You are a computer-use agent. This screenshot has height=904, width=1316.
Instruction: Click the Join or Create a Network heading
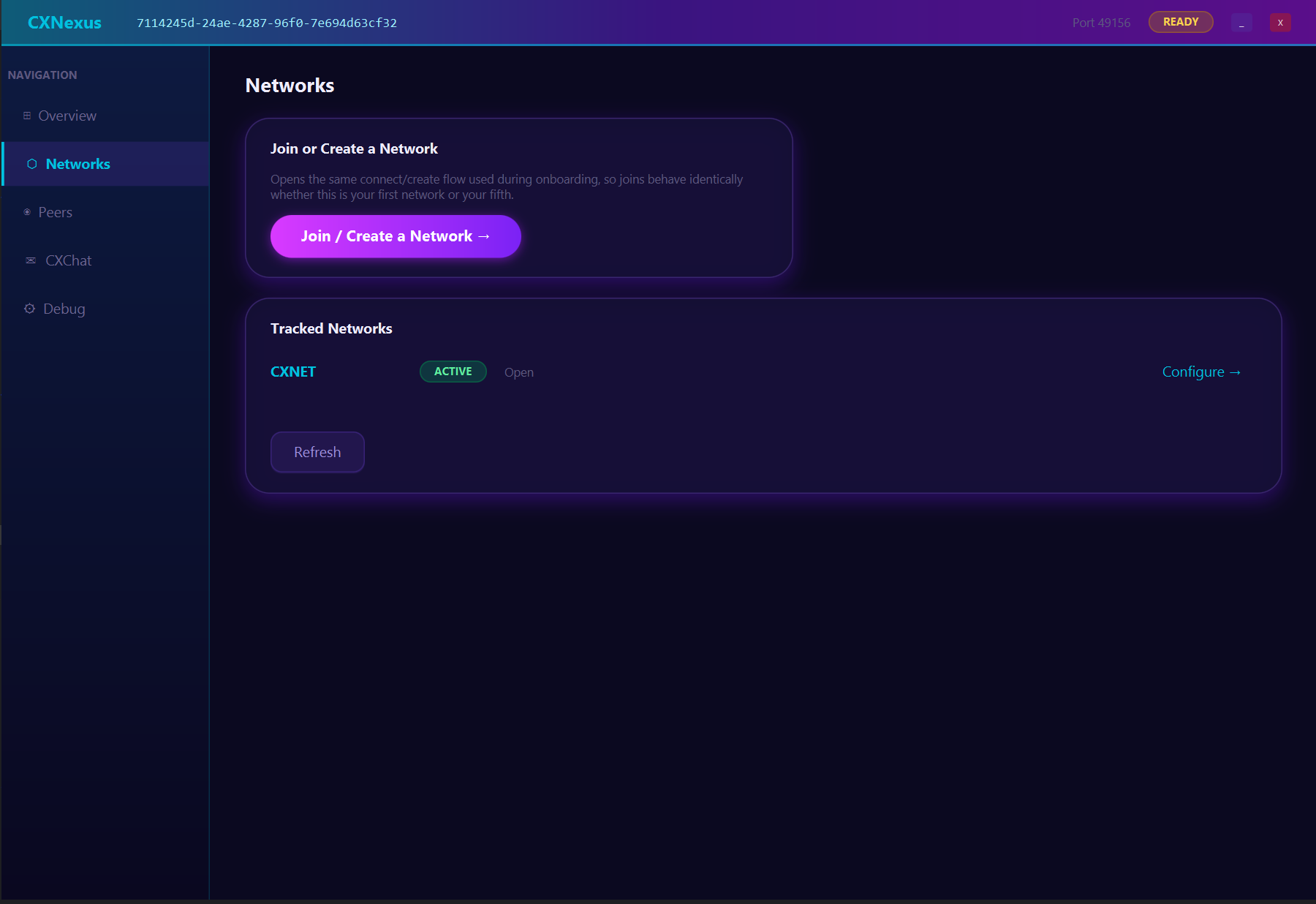354,148
